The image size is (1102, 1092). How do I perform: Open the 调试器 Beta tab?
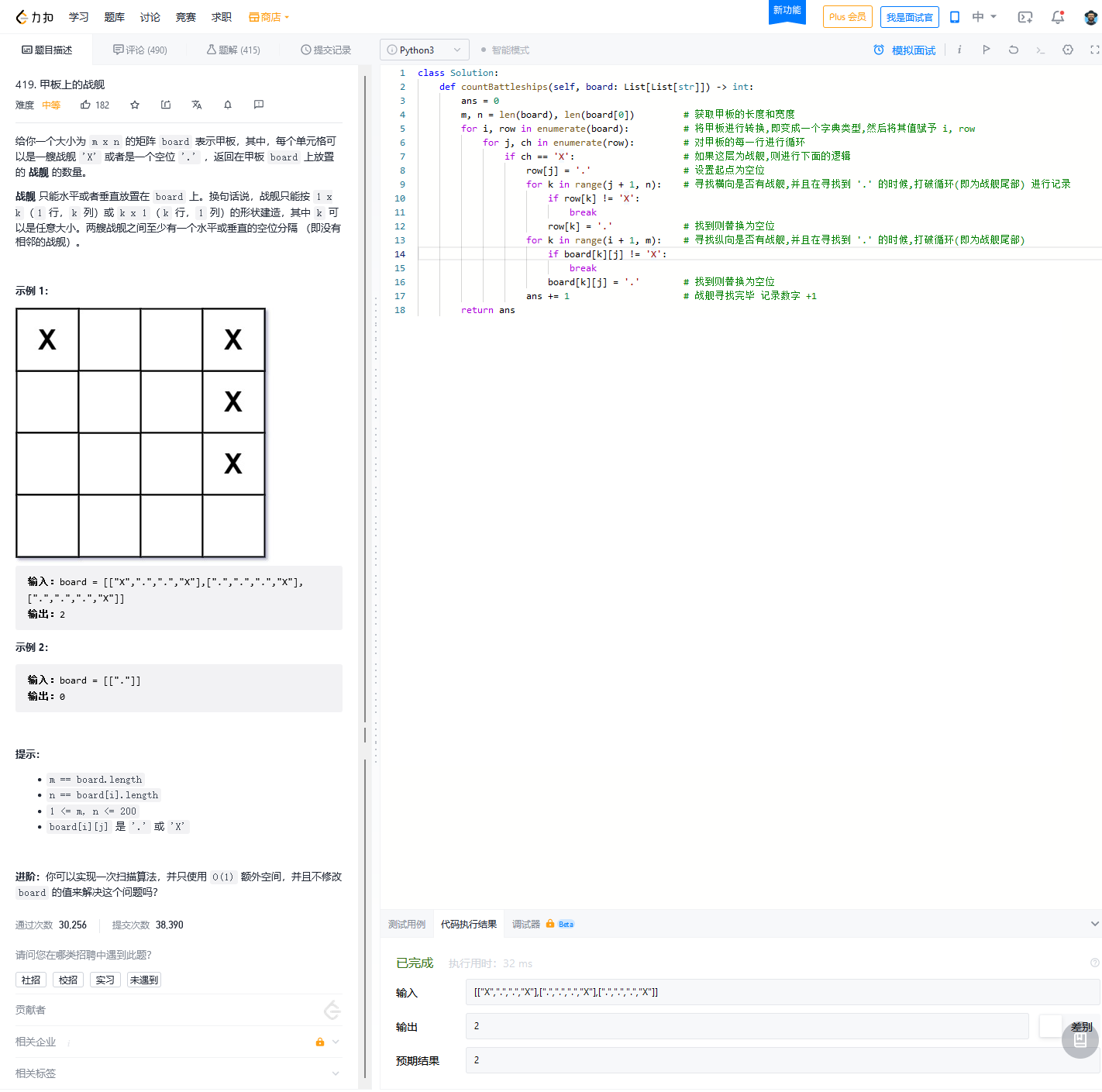(543, 924)
